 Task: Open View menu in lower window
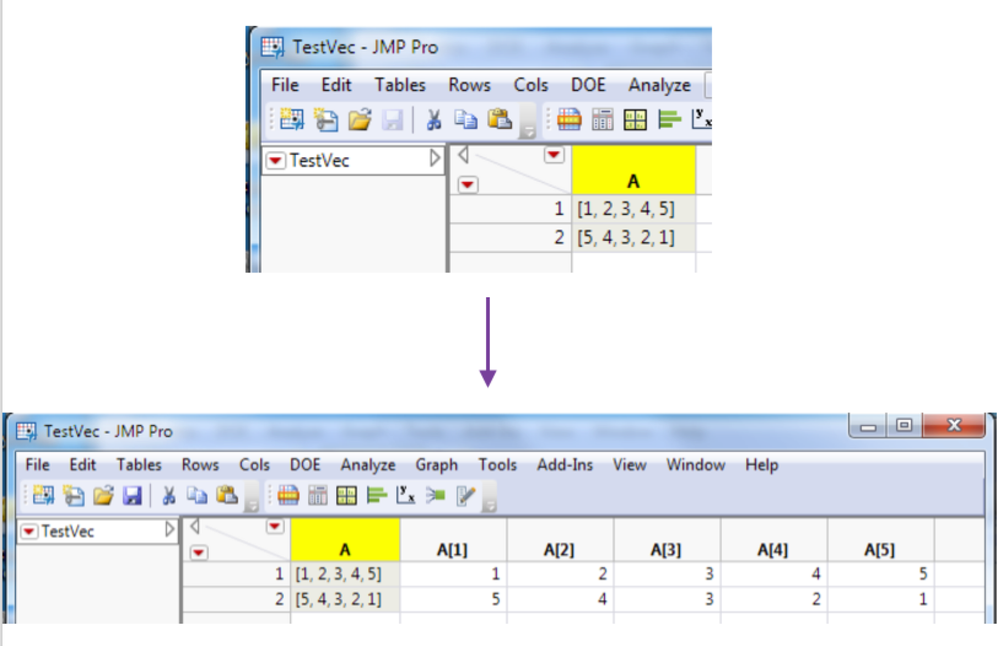(629, 465)
